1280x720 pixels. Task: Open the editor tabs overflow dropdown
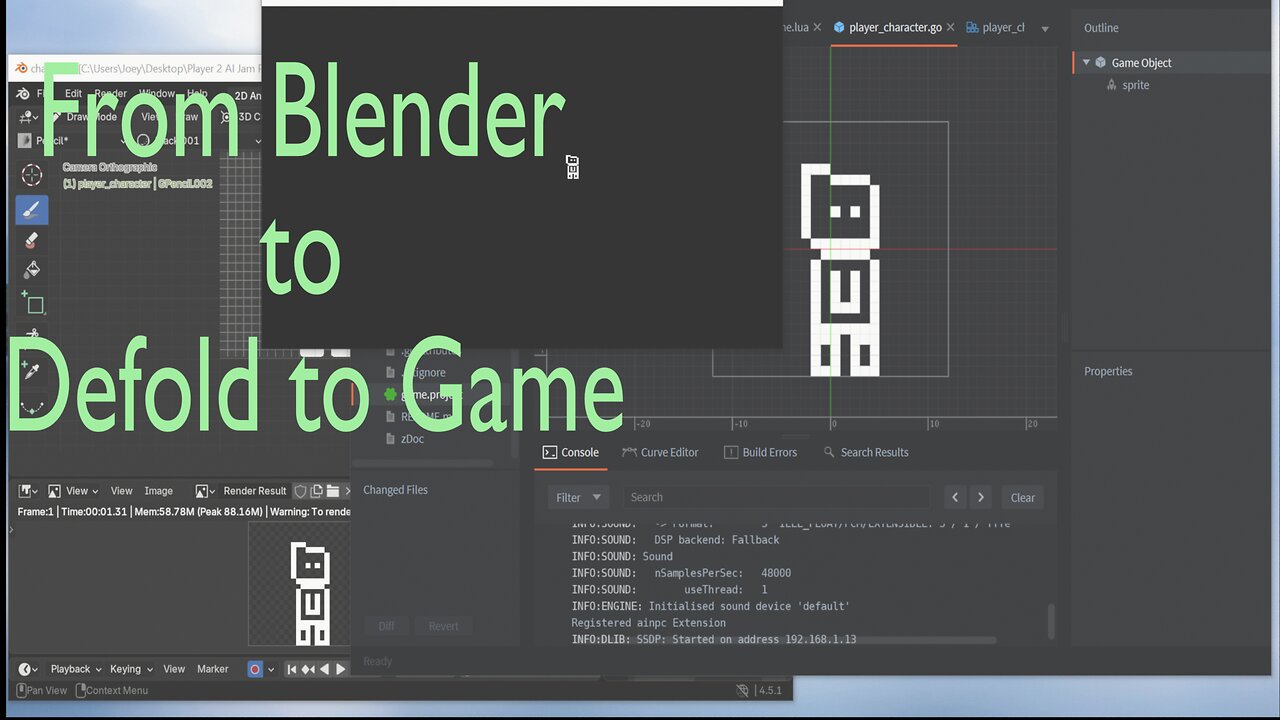tap(1045, 28)
